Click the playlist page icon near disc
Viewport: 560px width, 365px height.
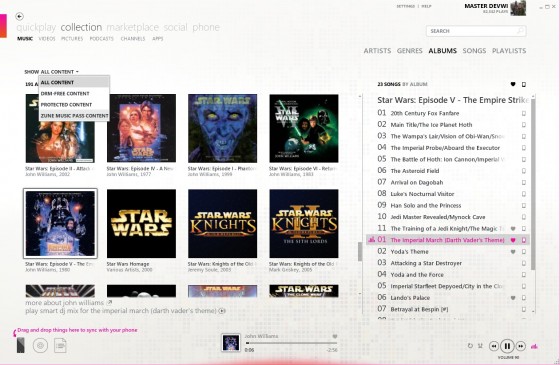tap(60, 345)
